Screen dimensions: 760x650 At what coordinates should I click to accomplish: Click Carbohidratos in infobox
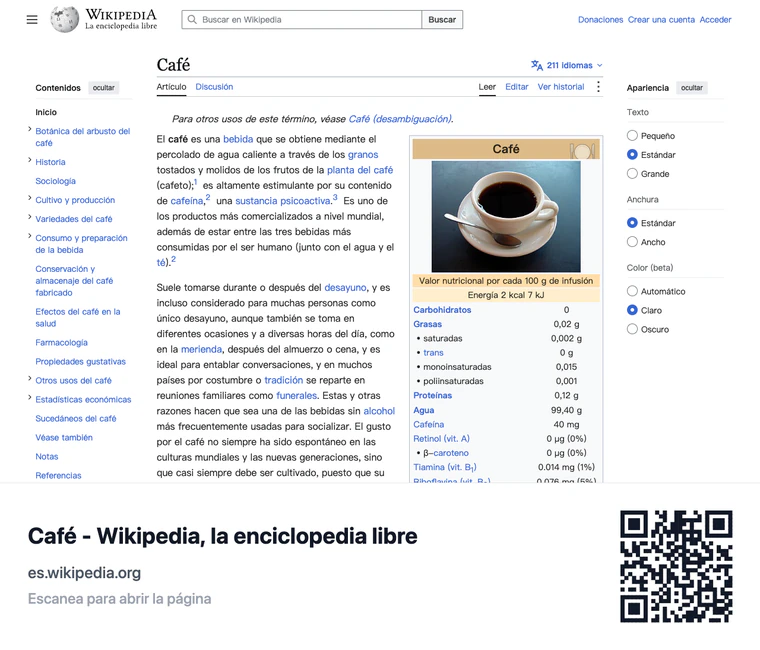442,310
